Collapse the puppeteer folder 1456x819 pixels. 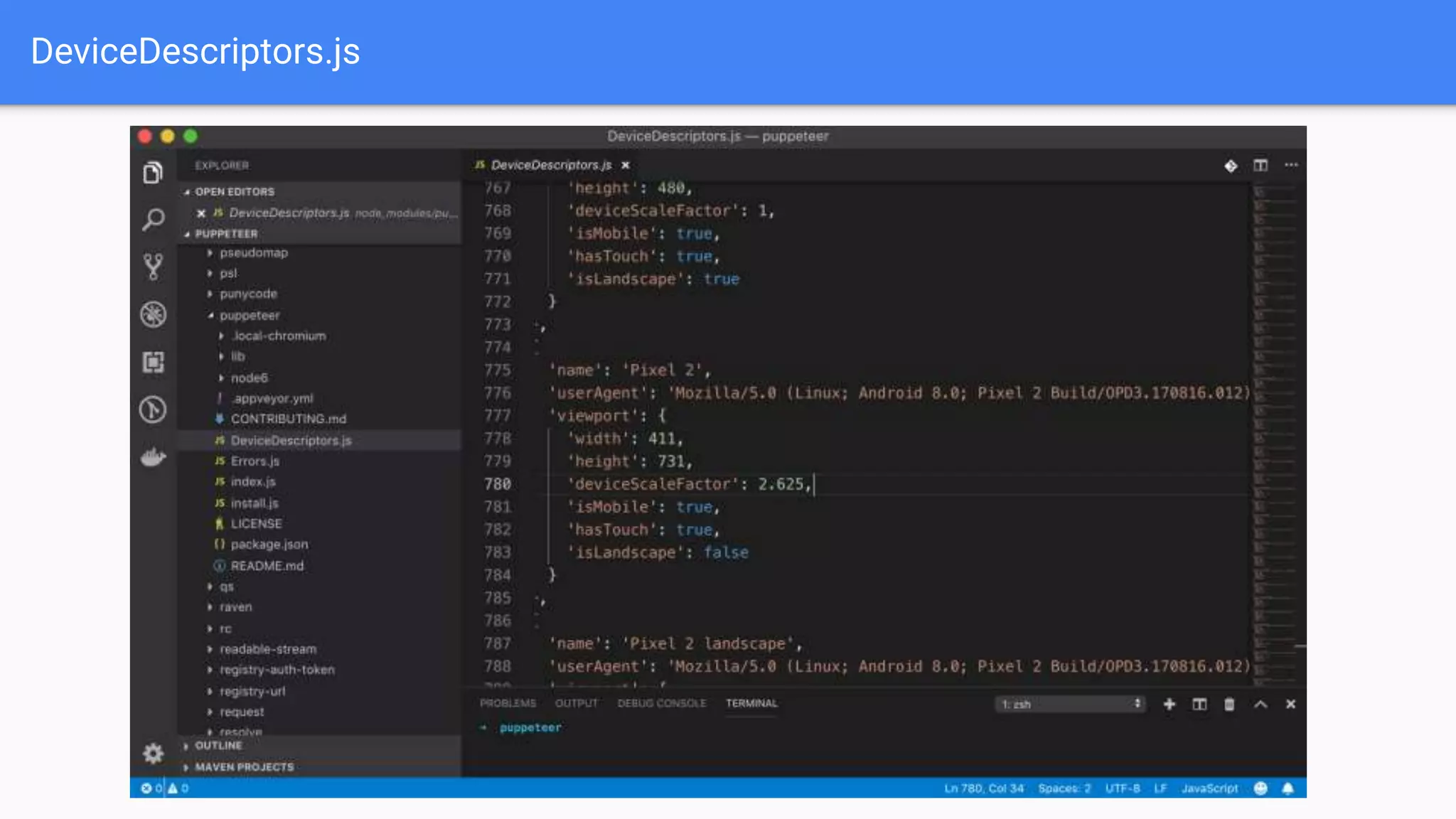[249, 316]
